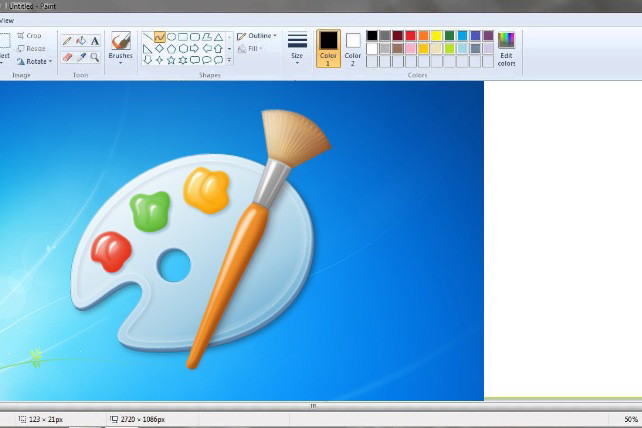Choose the Polygon shape
Screen dimensions: 642x428
point(207,37)
